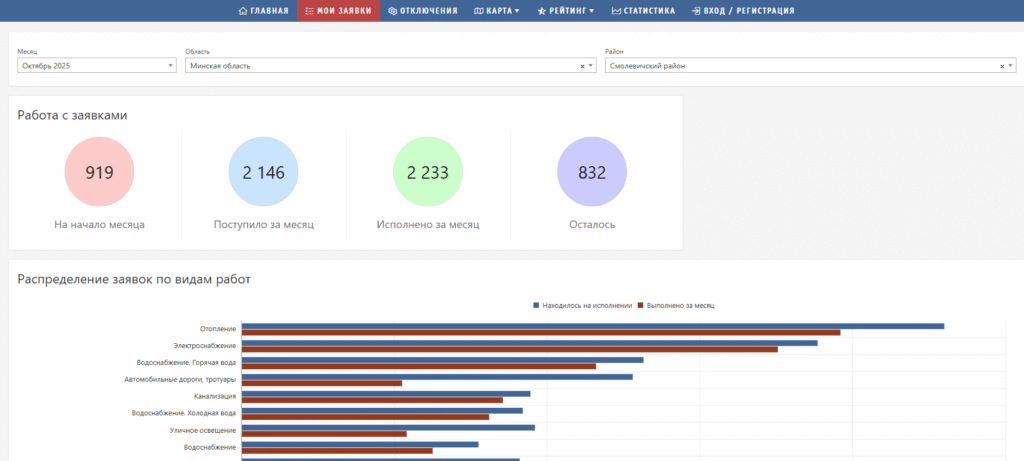Click the green 2 233 completed circle

(427, 172)
